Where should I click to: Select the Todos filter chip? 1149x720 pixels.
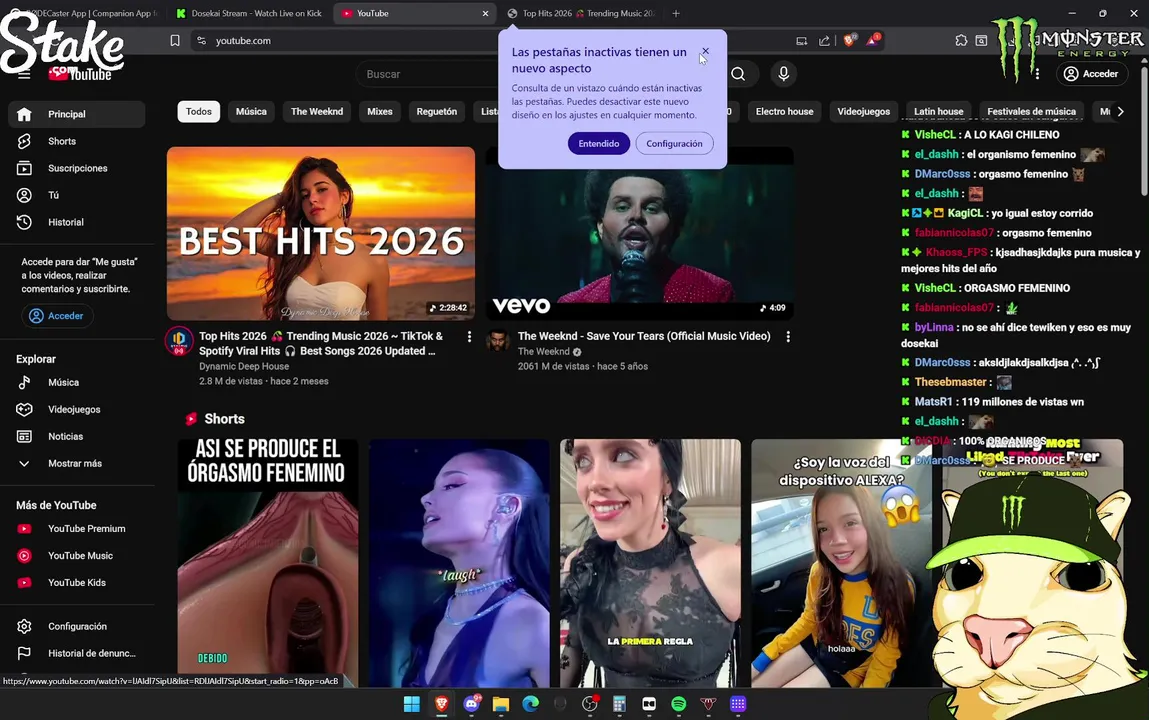[x=199, y=111]
